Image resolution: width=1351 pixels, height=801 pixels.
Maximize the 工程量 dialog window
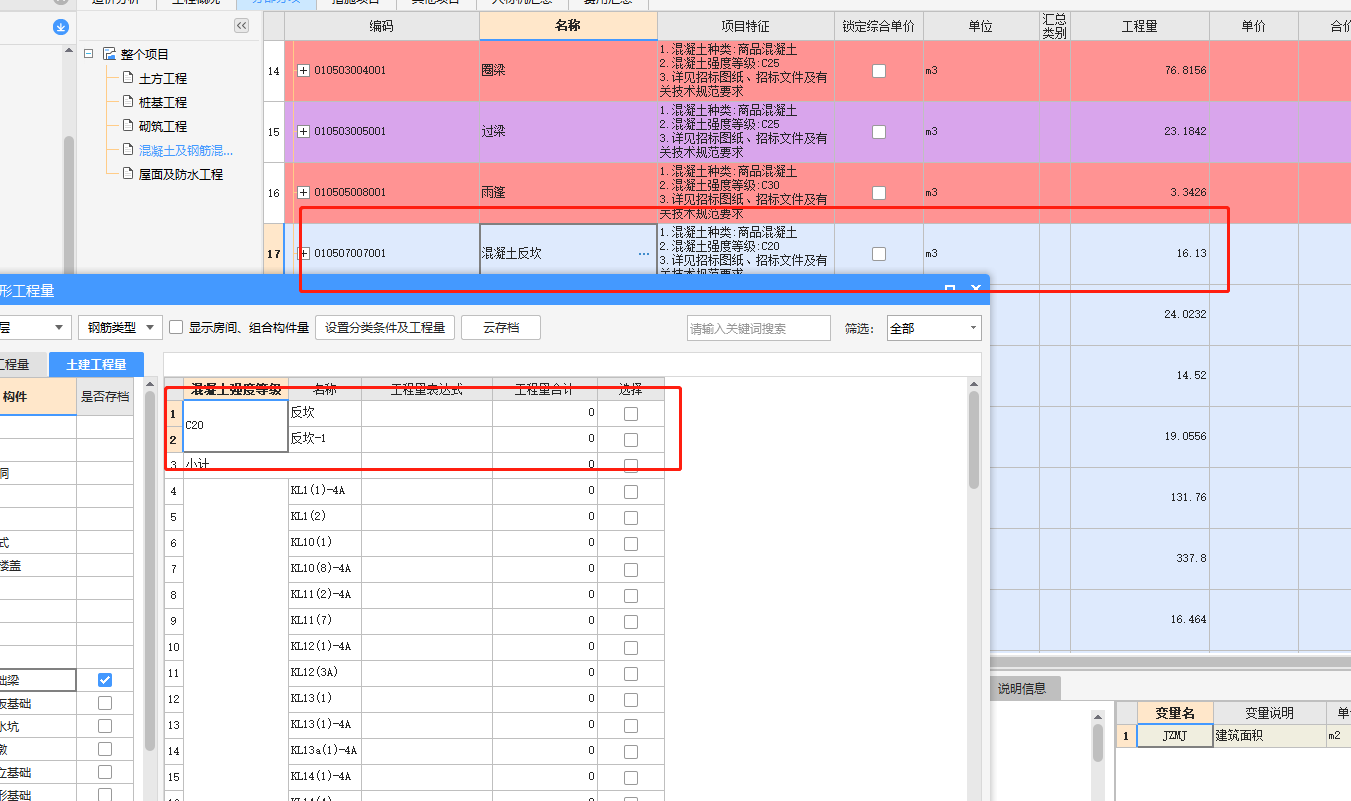pos(950,289)
